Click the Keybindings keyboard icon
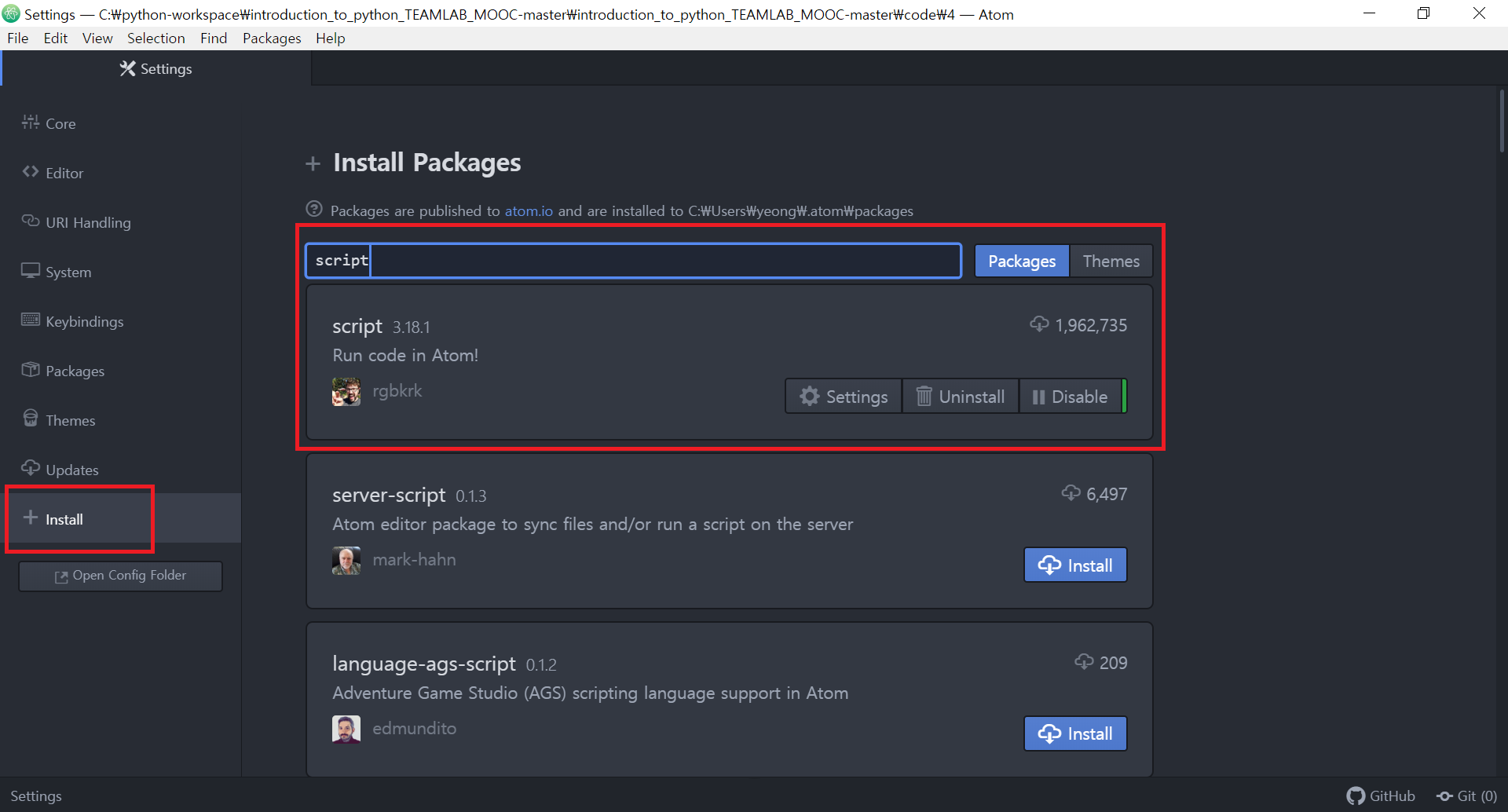The image size is (1508, 812). [31, 320]
